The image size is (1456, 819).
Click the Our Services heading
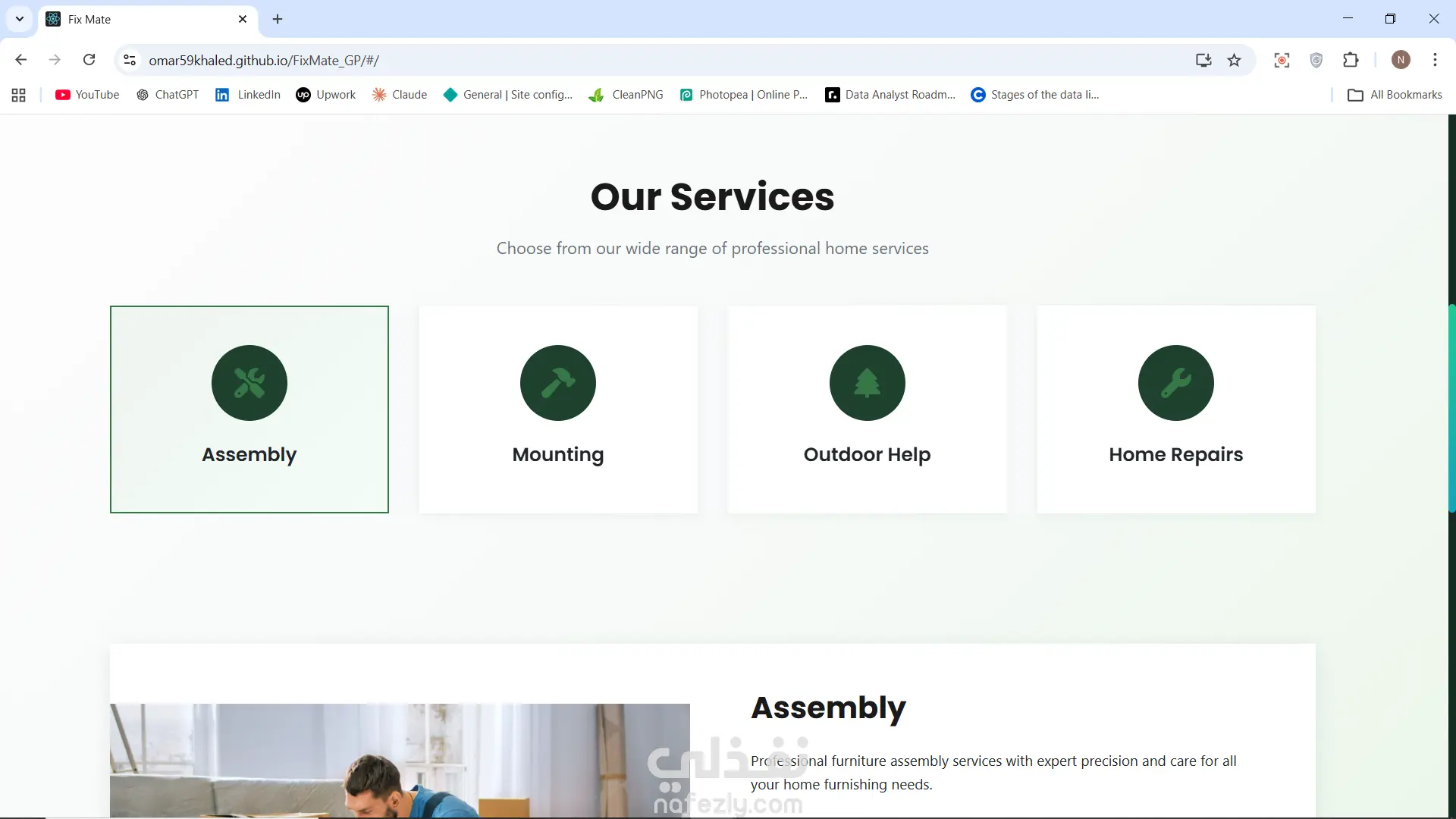[x=713, y=196]
